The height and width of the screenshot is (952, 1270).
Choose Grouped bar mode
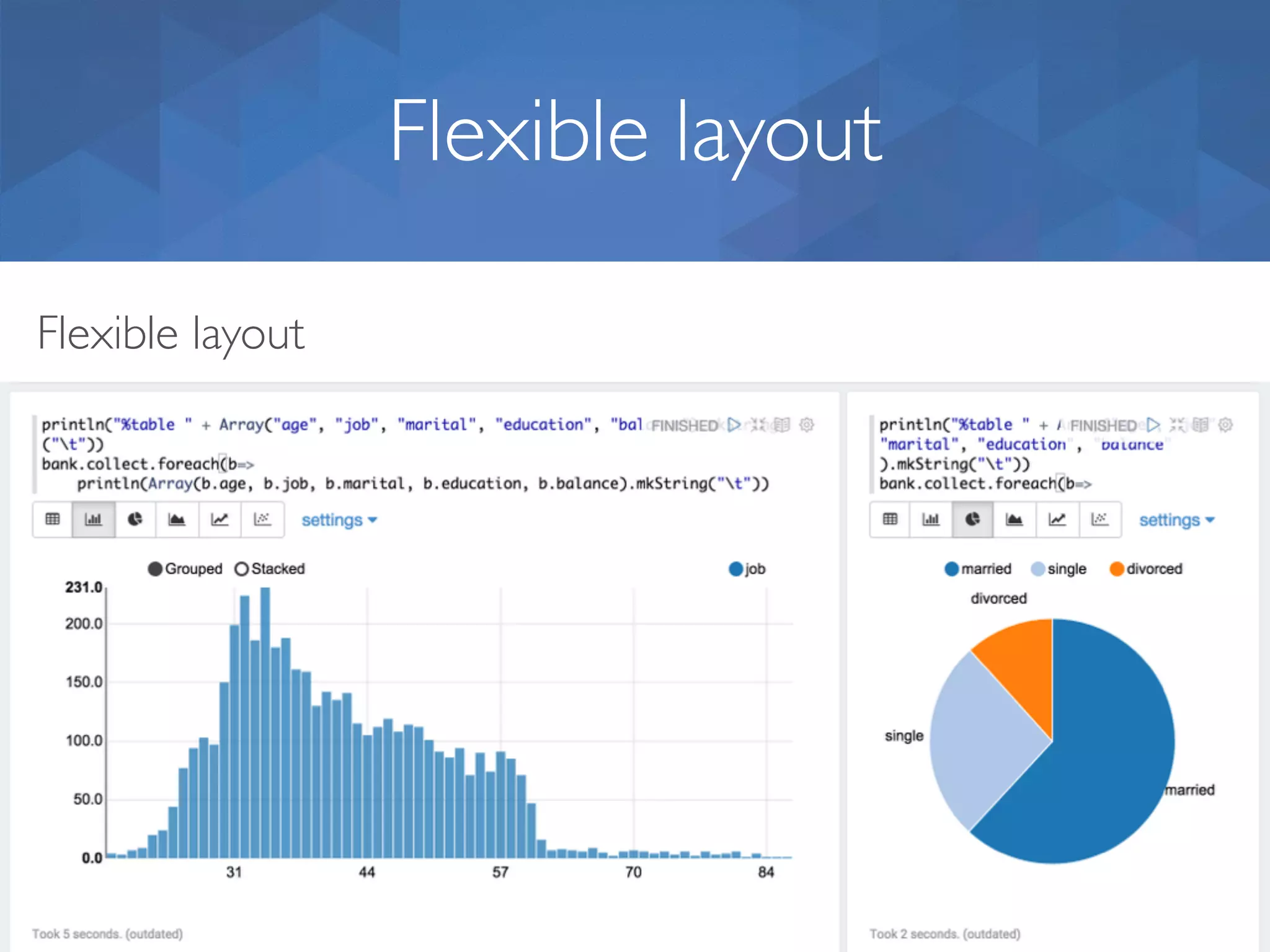point(185,569)
